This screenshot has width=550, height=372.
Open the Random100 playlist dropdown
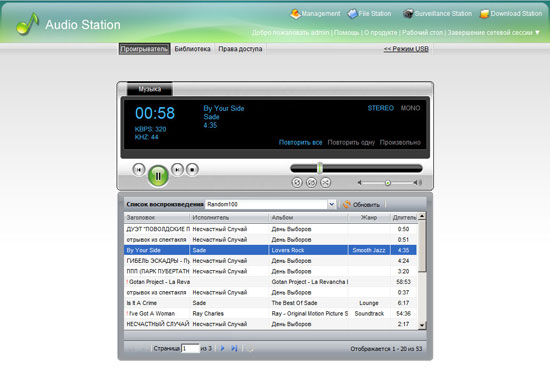(331, 204)
